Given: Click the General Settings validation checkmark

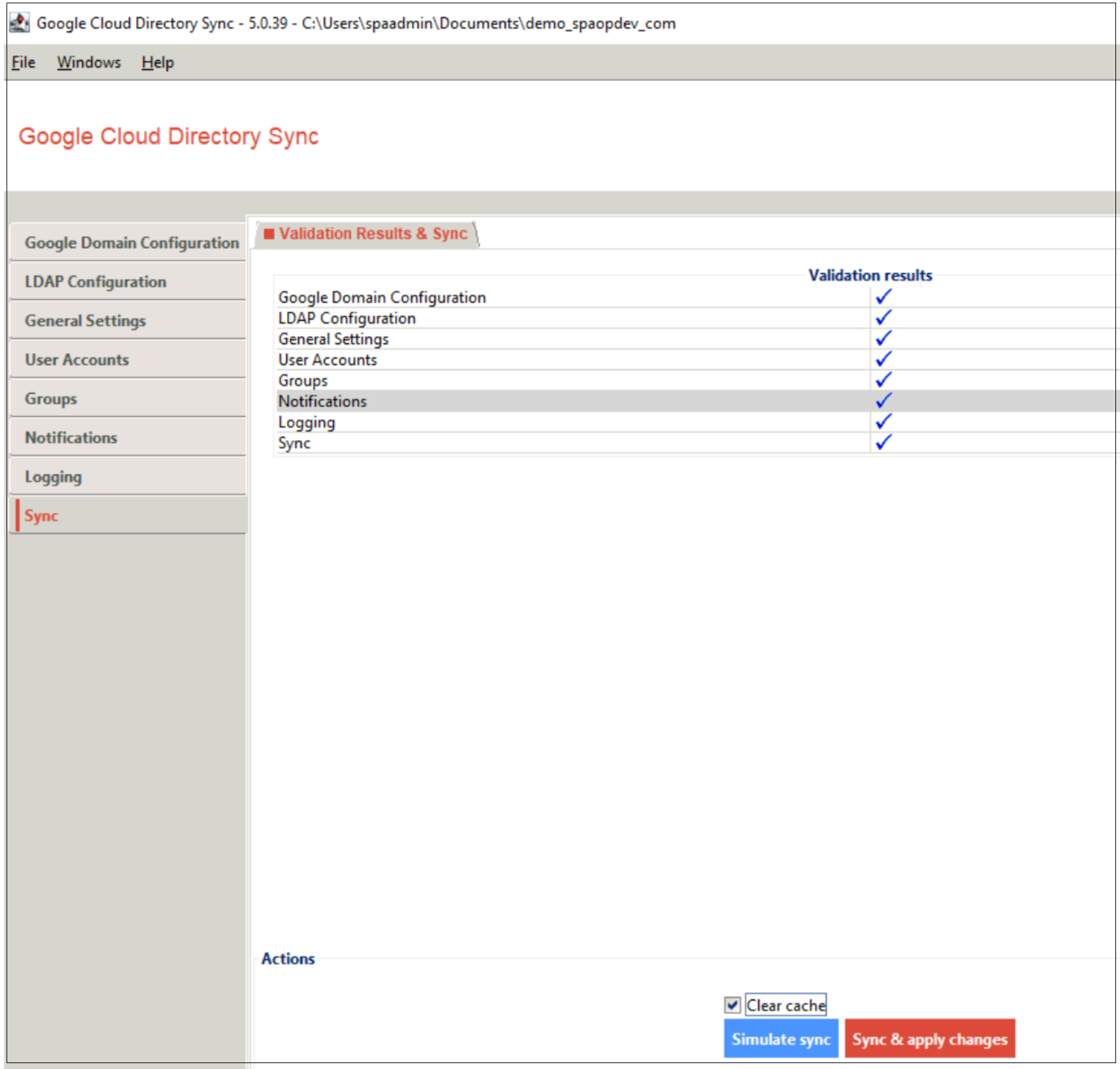Looking at the screenshot, I should 883,339.
